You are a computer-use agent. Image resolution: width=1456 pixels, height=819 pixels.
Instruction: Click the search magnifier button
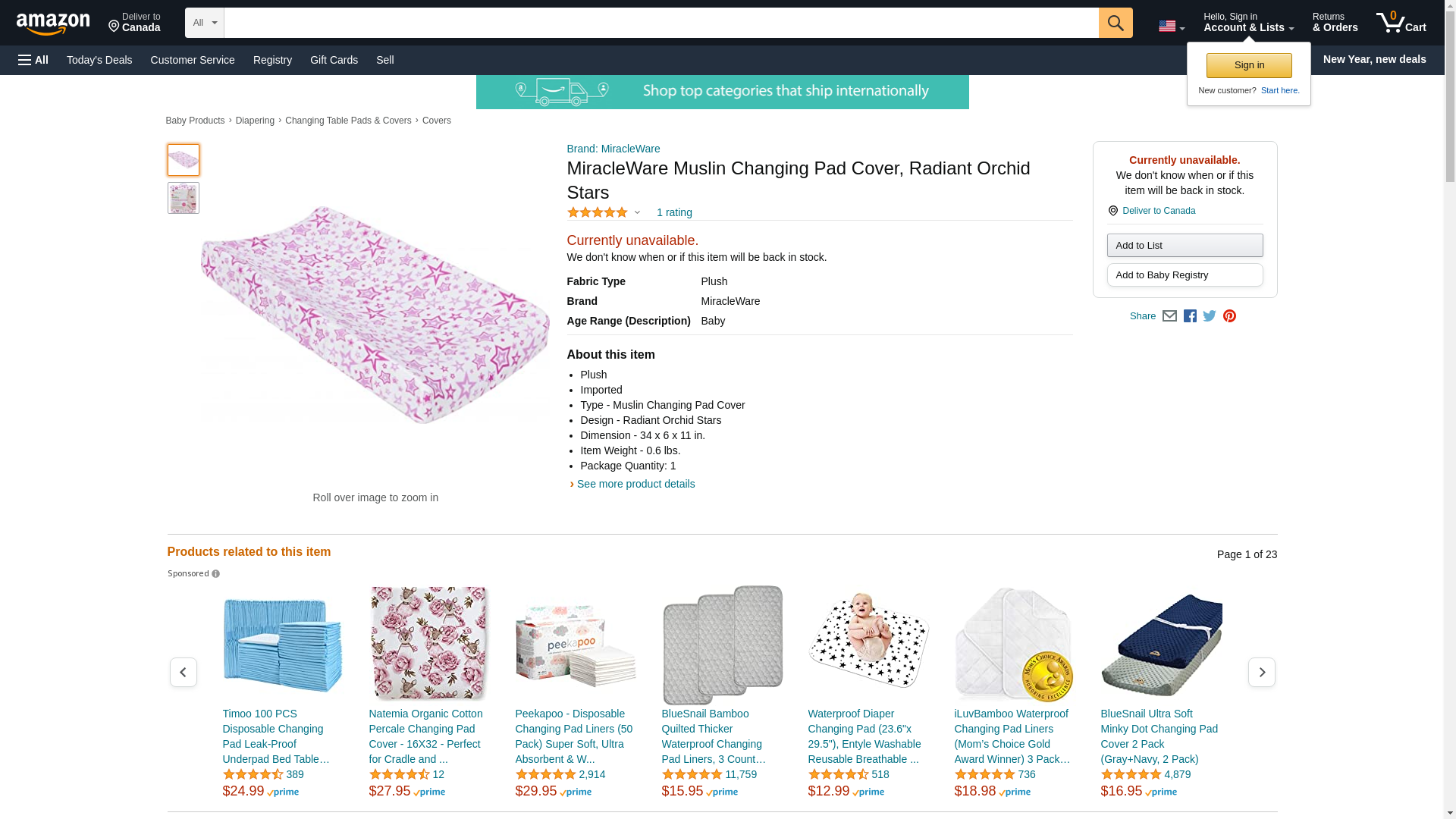1115,23
